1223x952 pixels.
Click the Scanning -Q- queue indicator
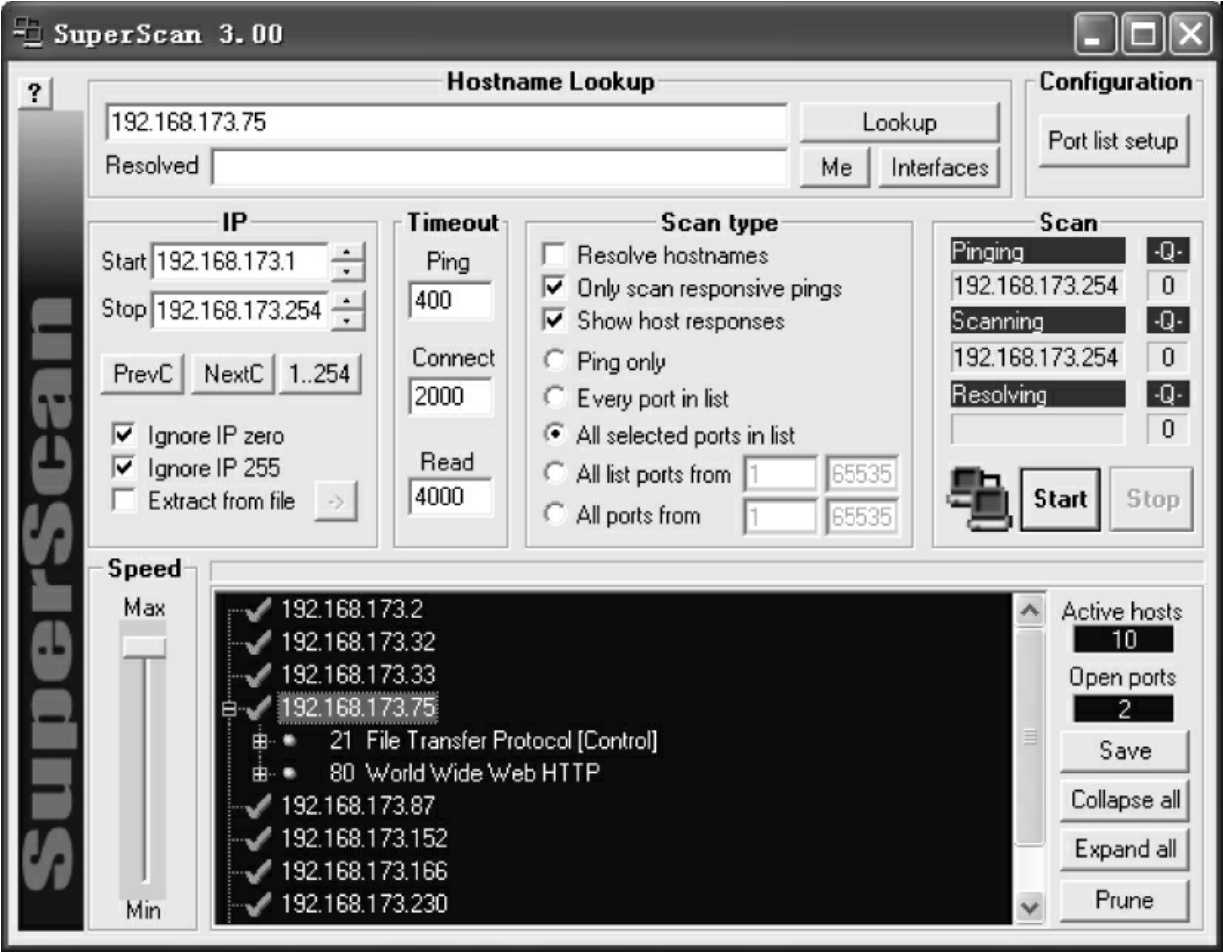(1166, 322)
